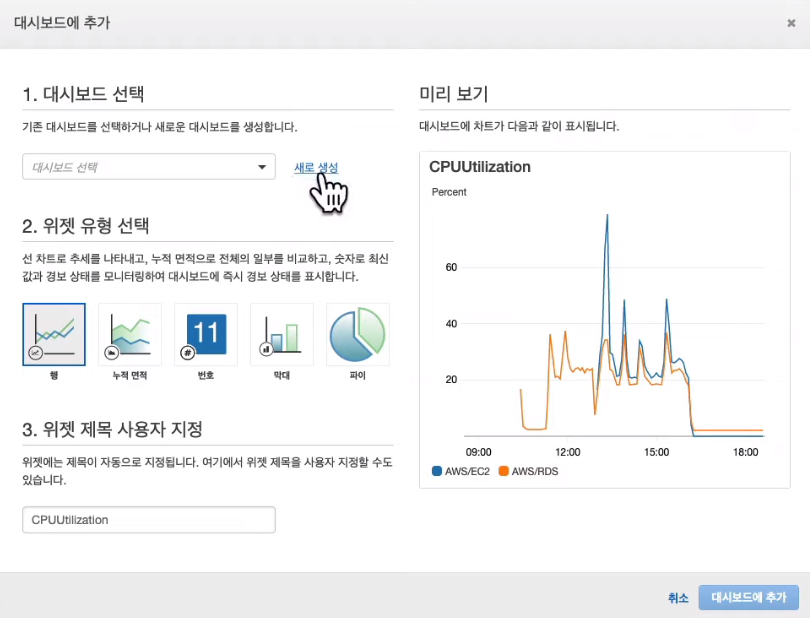The width and height of the screenshot is (810, 618).
Task: Select the stacked area widget type
Action: (130, 334)
